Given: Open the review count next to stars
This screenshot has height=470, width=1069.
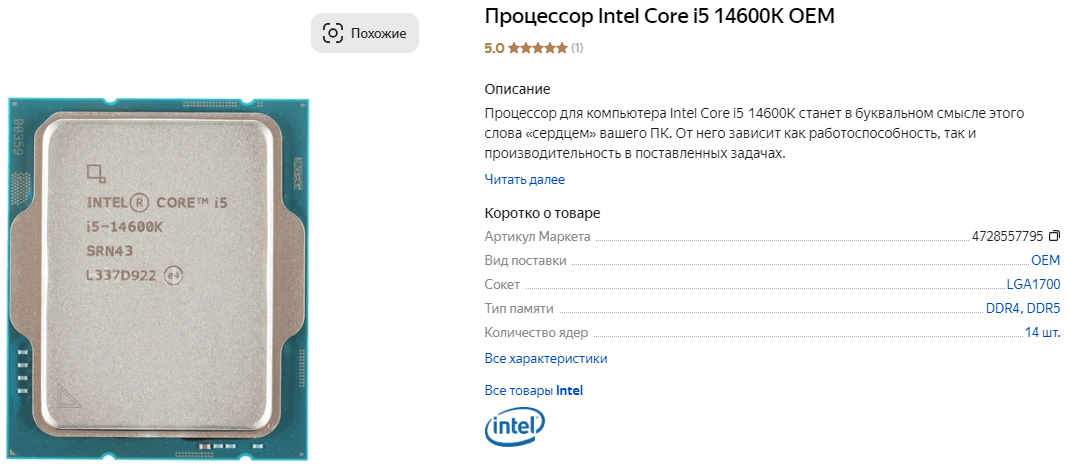Looking at the screenshot, I should [x=577, y=48].
